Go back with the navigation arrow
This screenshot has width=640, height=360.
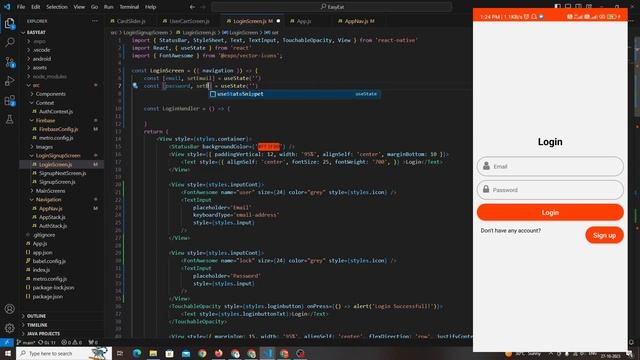[x=192, y=7]
